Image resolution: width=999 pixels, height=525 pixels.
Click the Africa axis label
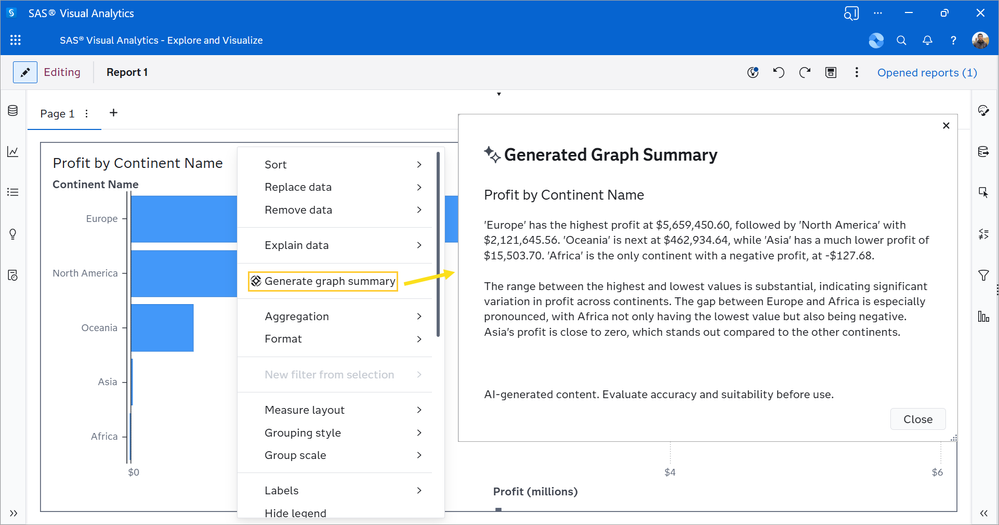[x=104, y=436]
